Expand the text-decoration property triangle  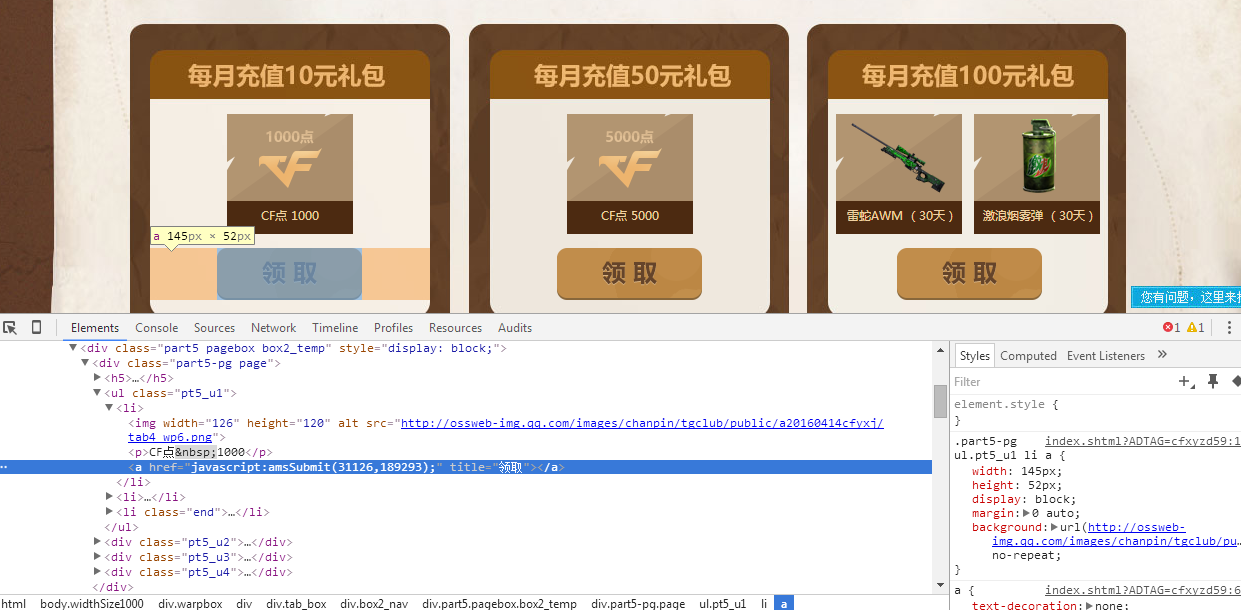point(1089,605)
